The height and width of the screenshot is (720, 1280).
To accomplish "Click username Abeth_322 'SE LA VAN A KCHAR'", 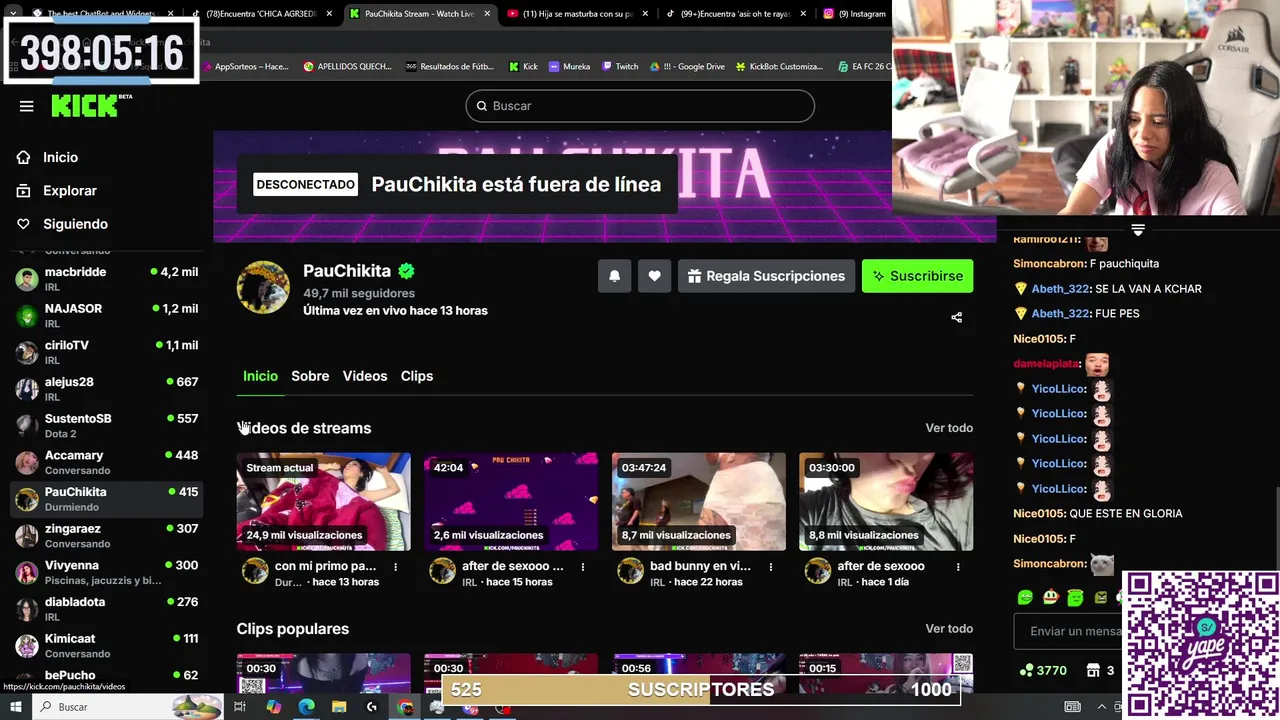I will (1060, 289).
